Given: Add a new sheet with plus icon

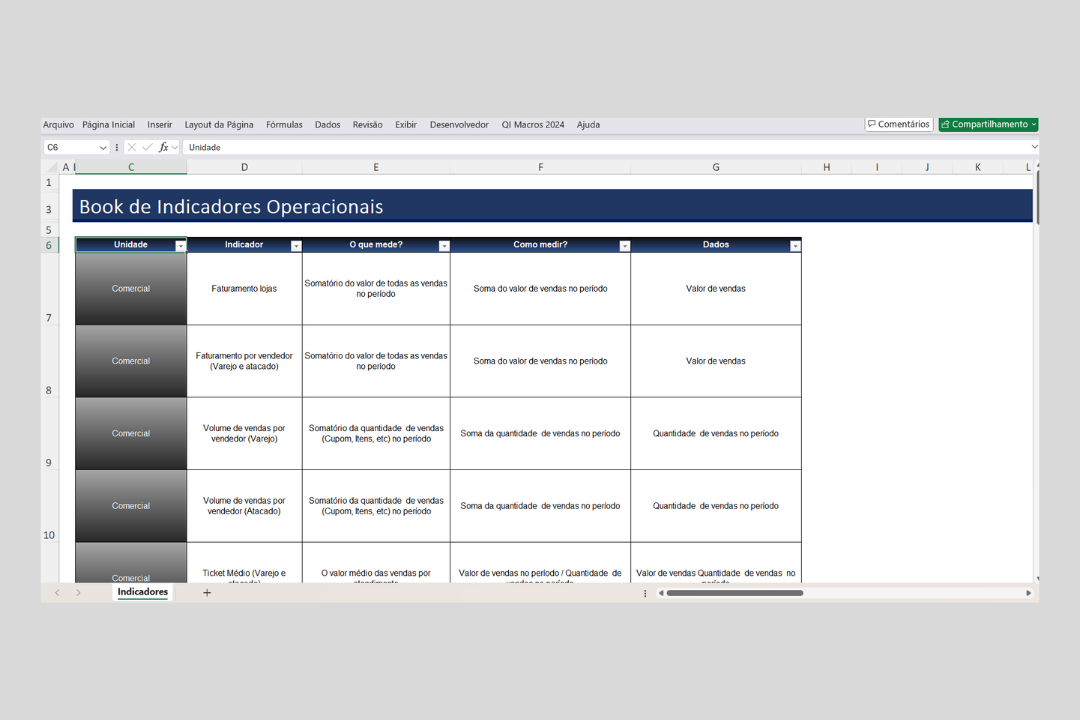Looking at the screenshot, I should tap(207, 593).
